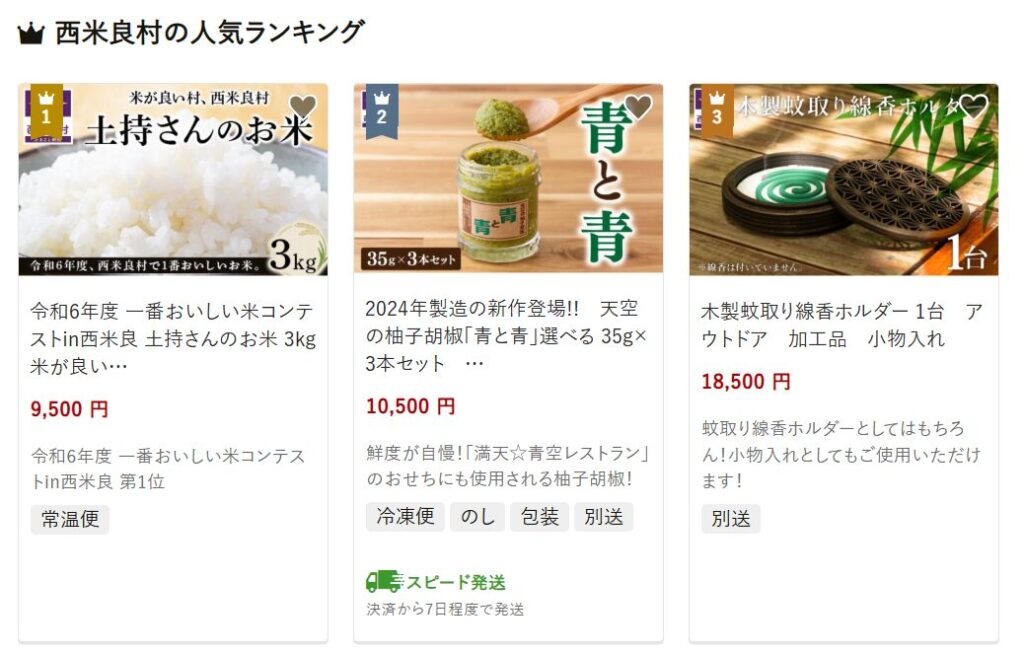Favorite the rice product with heart icon

(302, 106)
